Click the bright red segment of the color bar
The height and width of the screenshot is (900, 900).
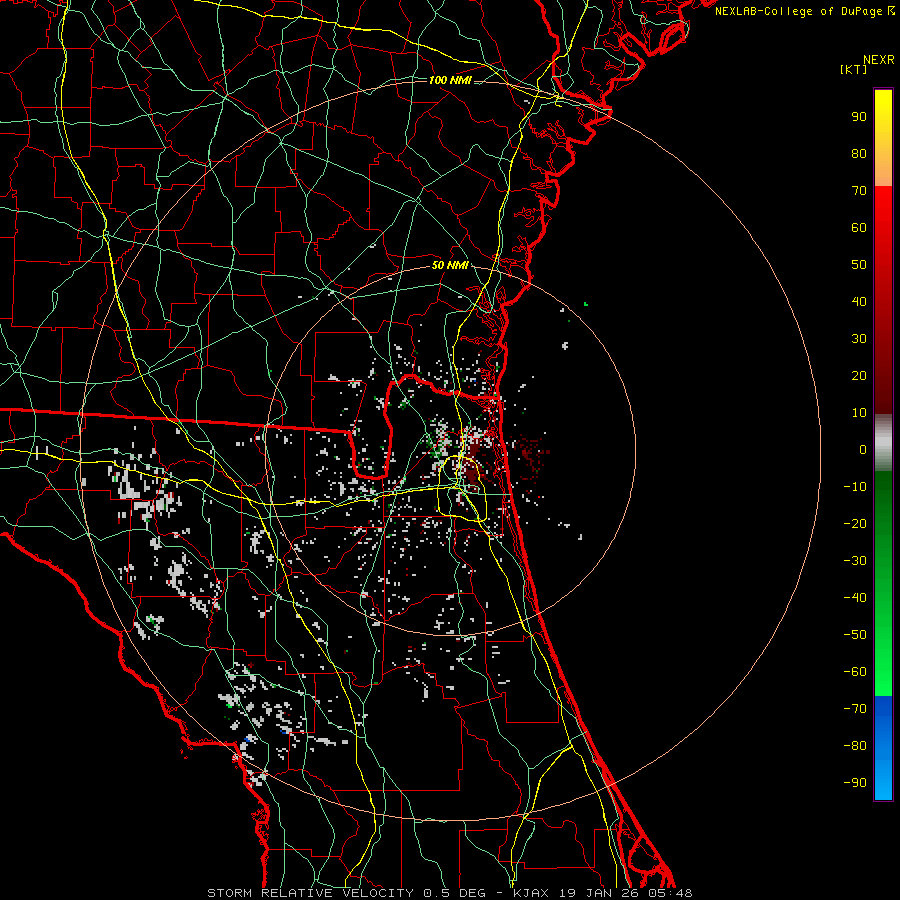point(883,212)
